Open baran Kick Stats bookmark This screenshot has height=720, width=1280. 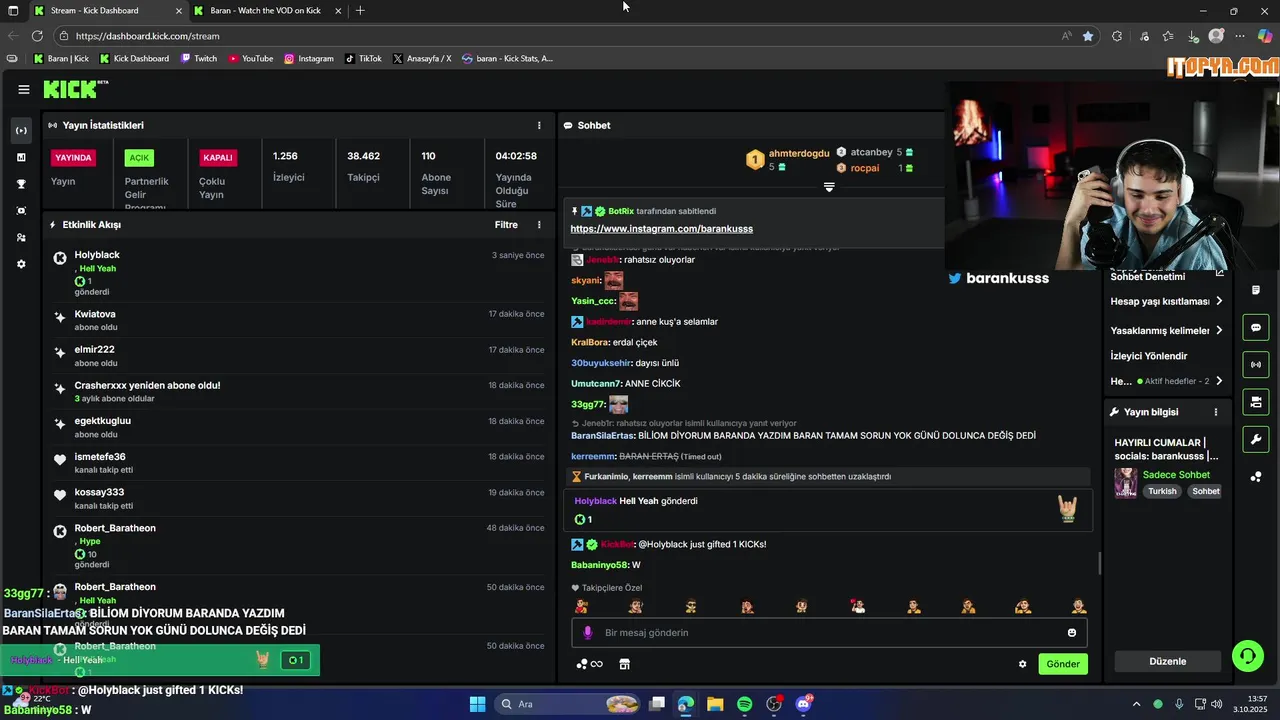tap(507, 59)
